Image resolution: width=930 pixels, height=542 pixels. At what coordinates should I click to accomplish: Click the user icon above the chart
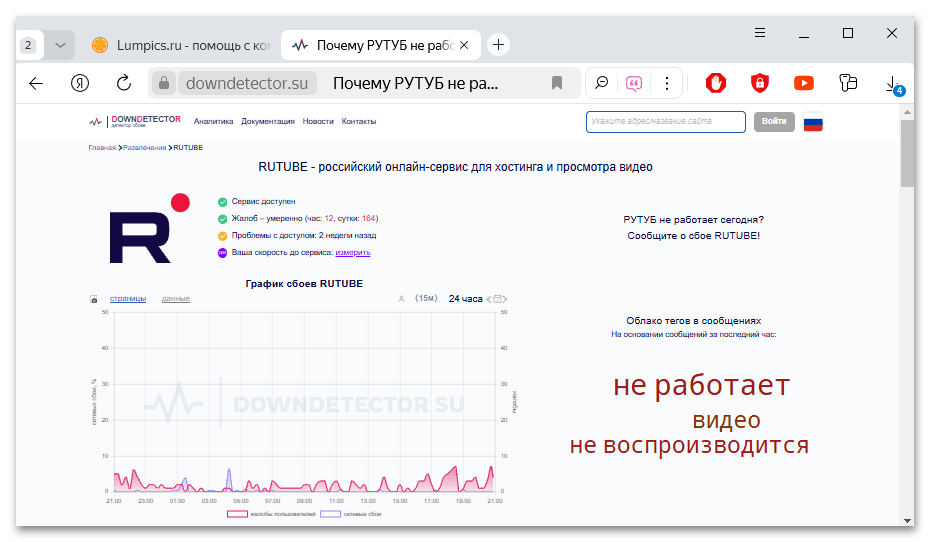(x=402, y=299)
